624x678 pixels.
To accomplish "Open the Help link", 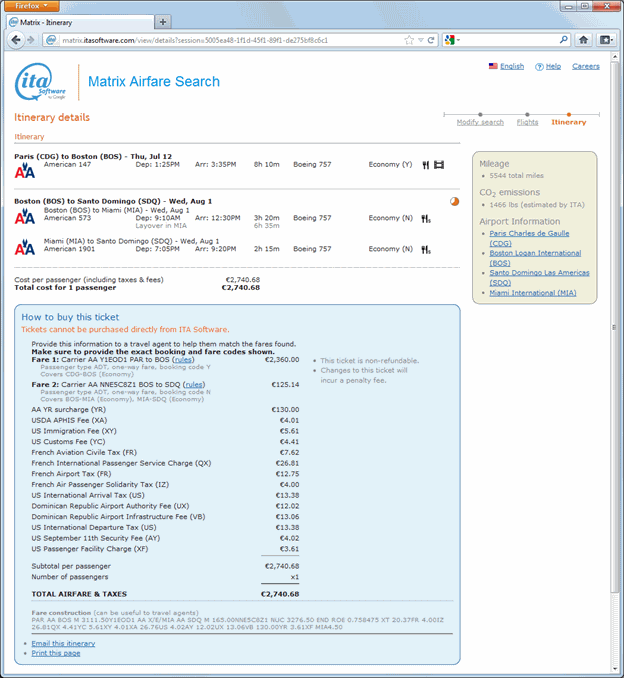I will coord(553,66).
